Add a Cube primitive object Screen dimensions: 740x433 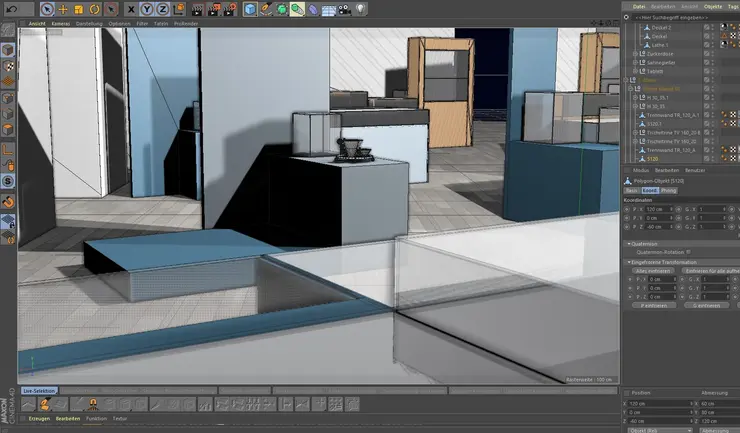[249, 9]
